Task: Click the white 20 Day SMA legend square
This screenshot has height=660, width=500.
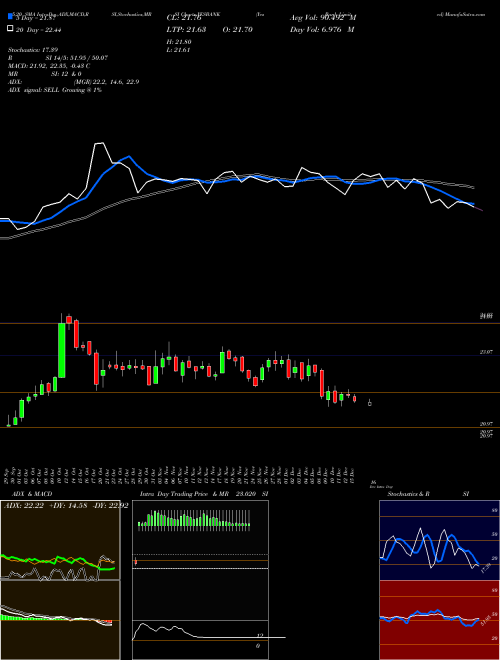Action: pyautogui.click(x=10, y=29)
